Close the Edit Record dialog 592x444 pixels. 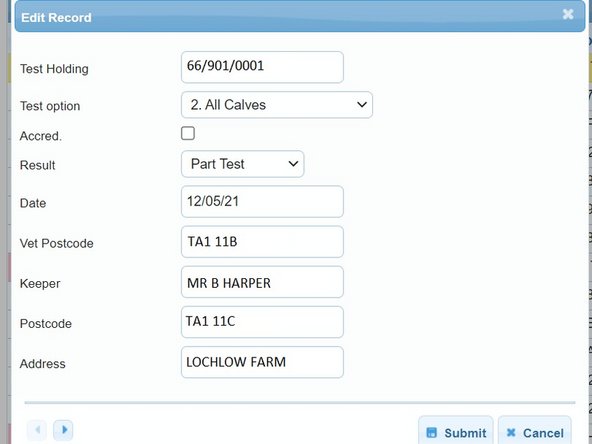point(568,14)
